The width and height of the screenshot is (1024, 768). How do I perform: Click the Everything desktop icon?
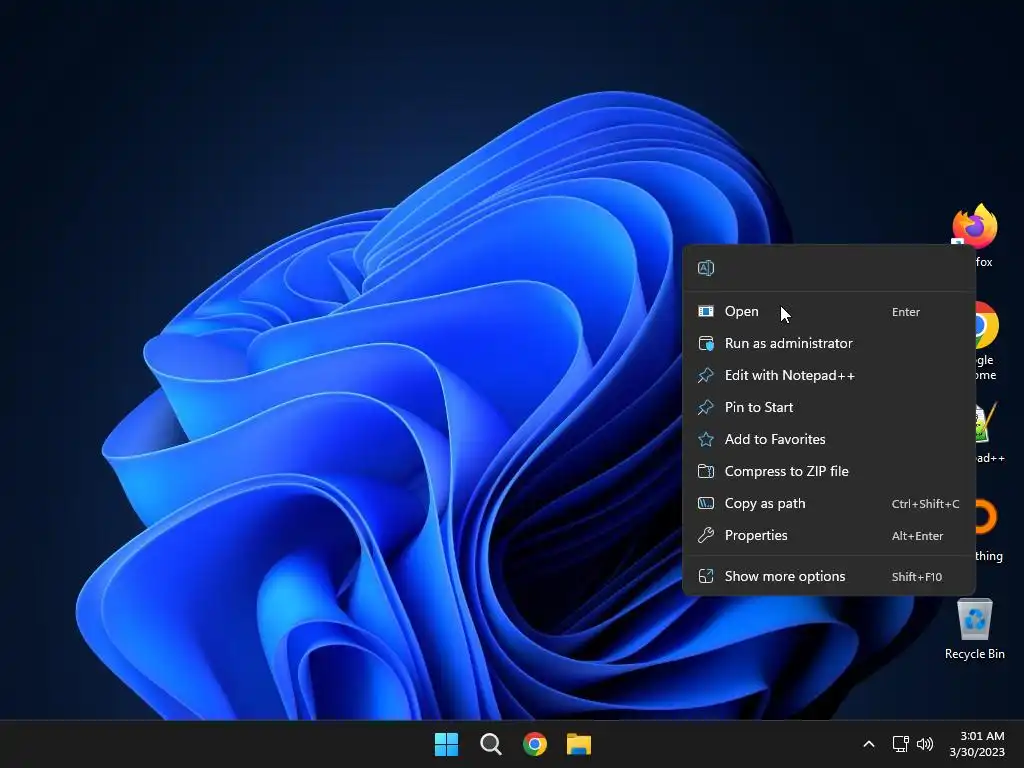click(x=987, y=518)
